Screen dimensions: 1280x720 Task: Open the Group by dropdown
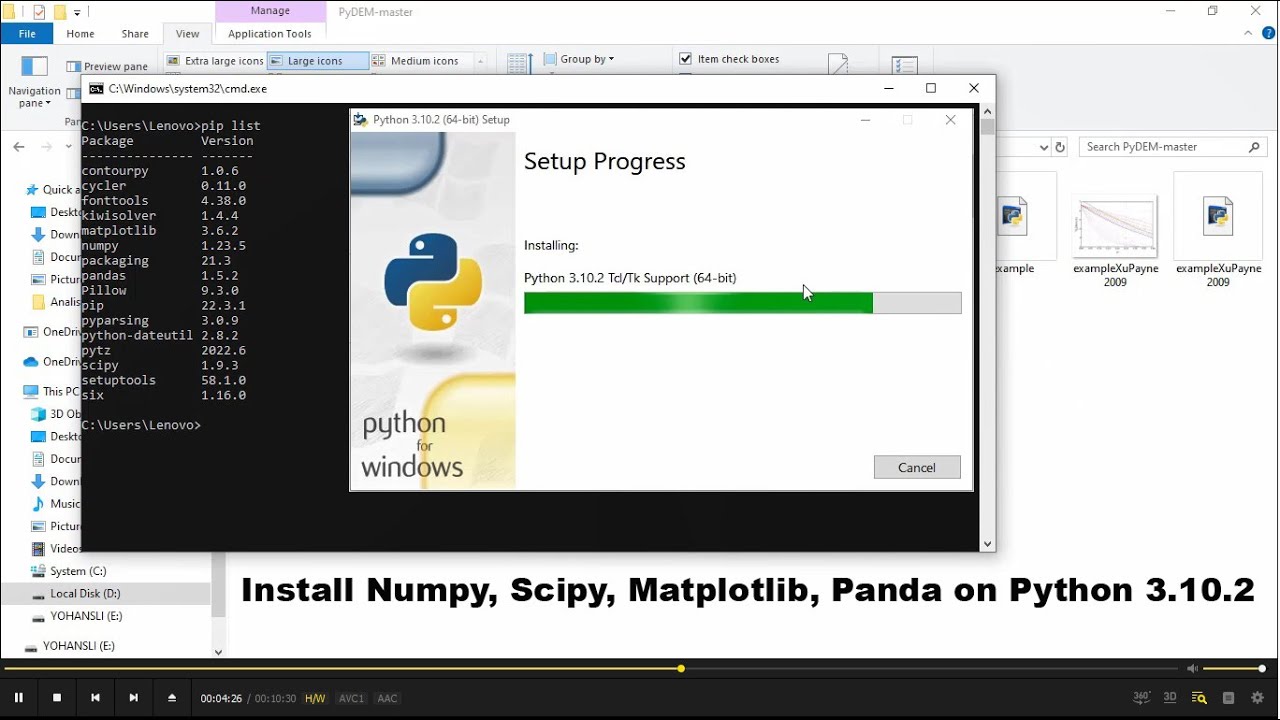(579, 59)
